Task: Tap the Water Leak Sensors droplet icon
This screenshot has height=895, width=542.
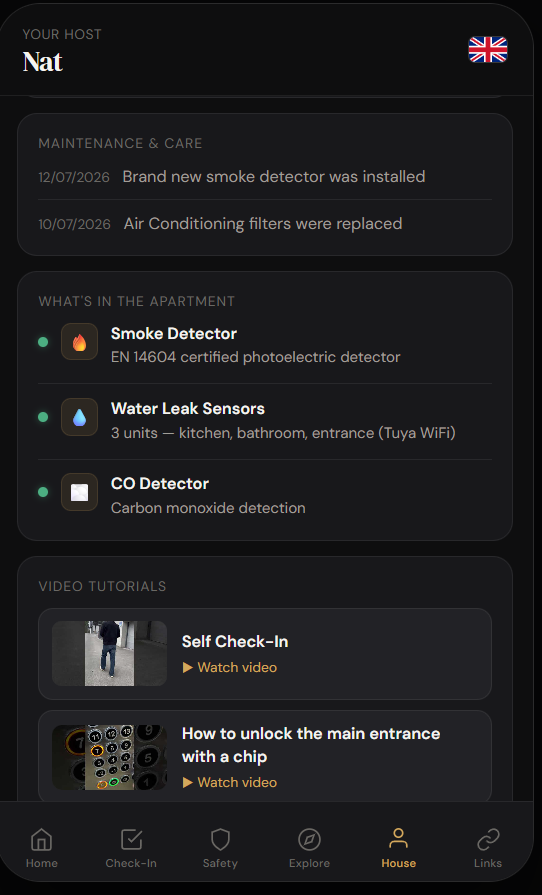Action: [x=79, y=417]
